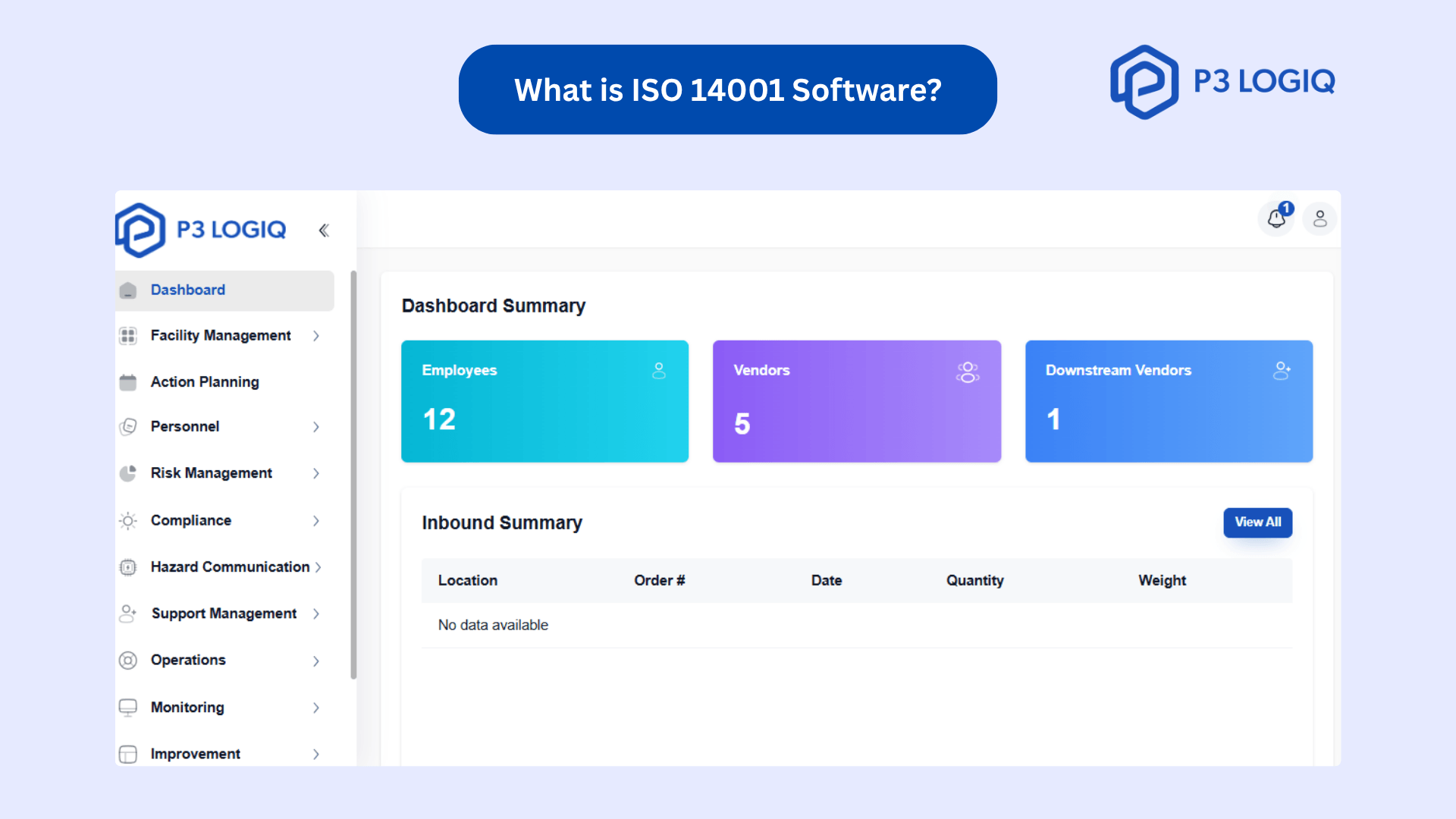Click the Vendors count 5
The height and width of the screenshot is (819, 1456).
(742, 424)
